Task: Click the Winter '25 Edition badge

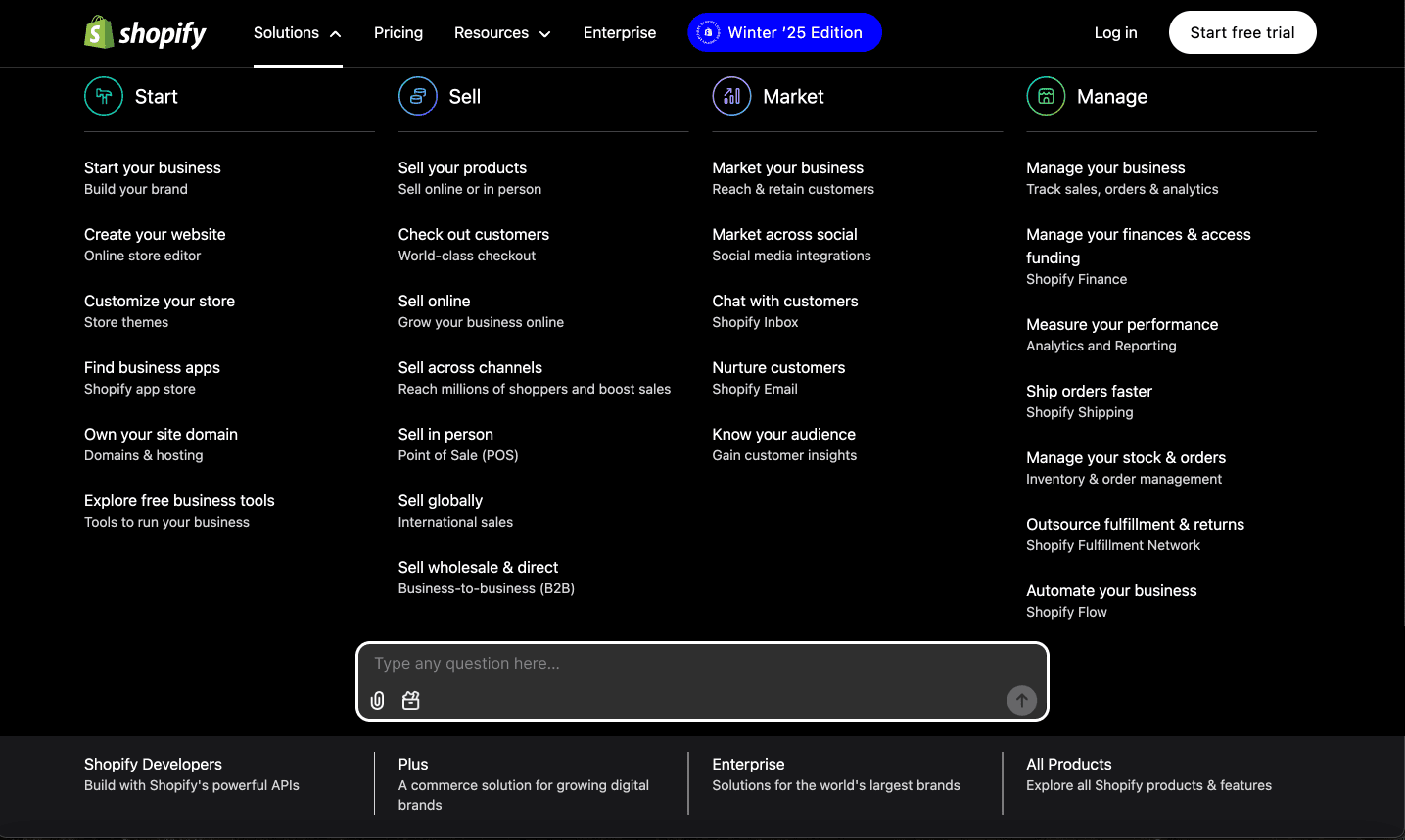Action: pyautogui.click(x=784, y=33)
